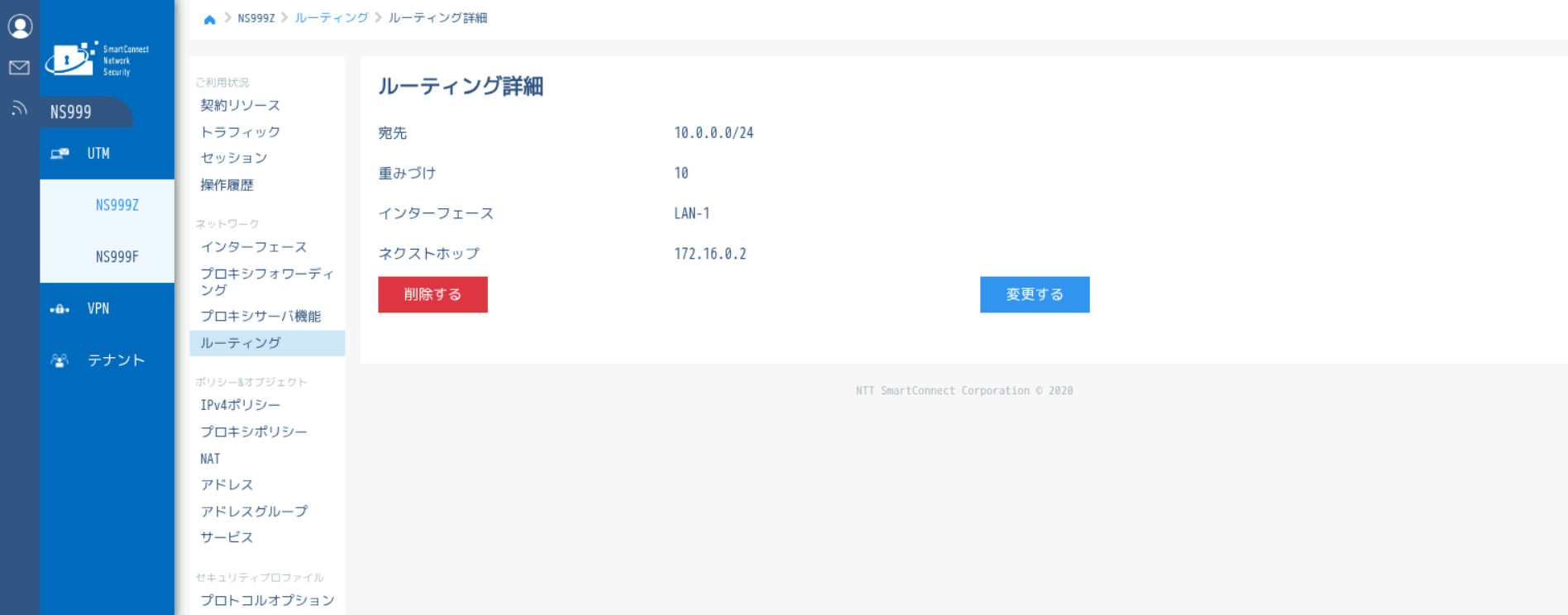
Task: Open プロキシサーバ機能 page
Action: pyautogui.click(x=261, y=317)
